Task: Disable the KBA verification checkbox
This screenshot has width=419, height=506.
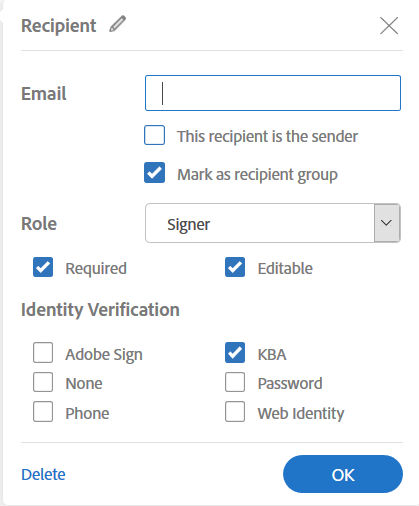Action: point(235,352)
